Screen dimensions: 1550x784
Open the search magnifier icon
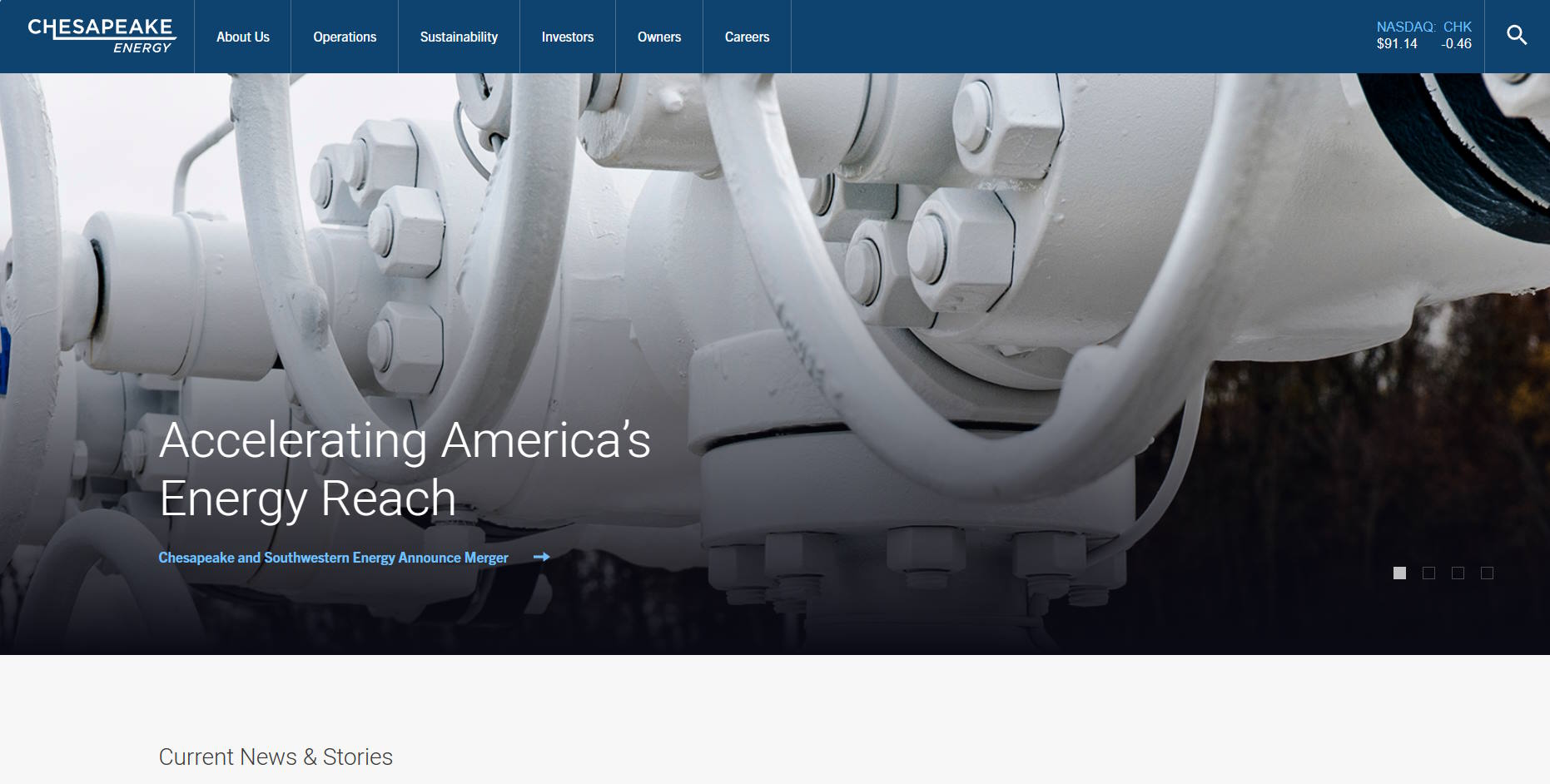[x=1517, y=35]
